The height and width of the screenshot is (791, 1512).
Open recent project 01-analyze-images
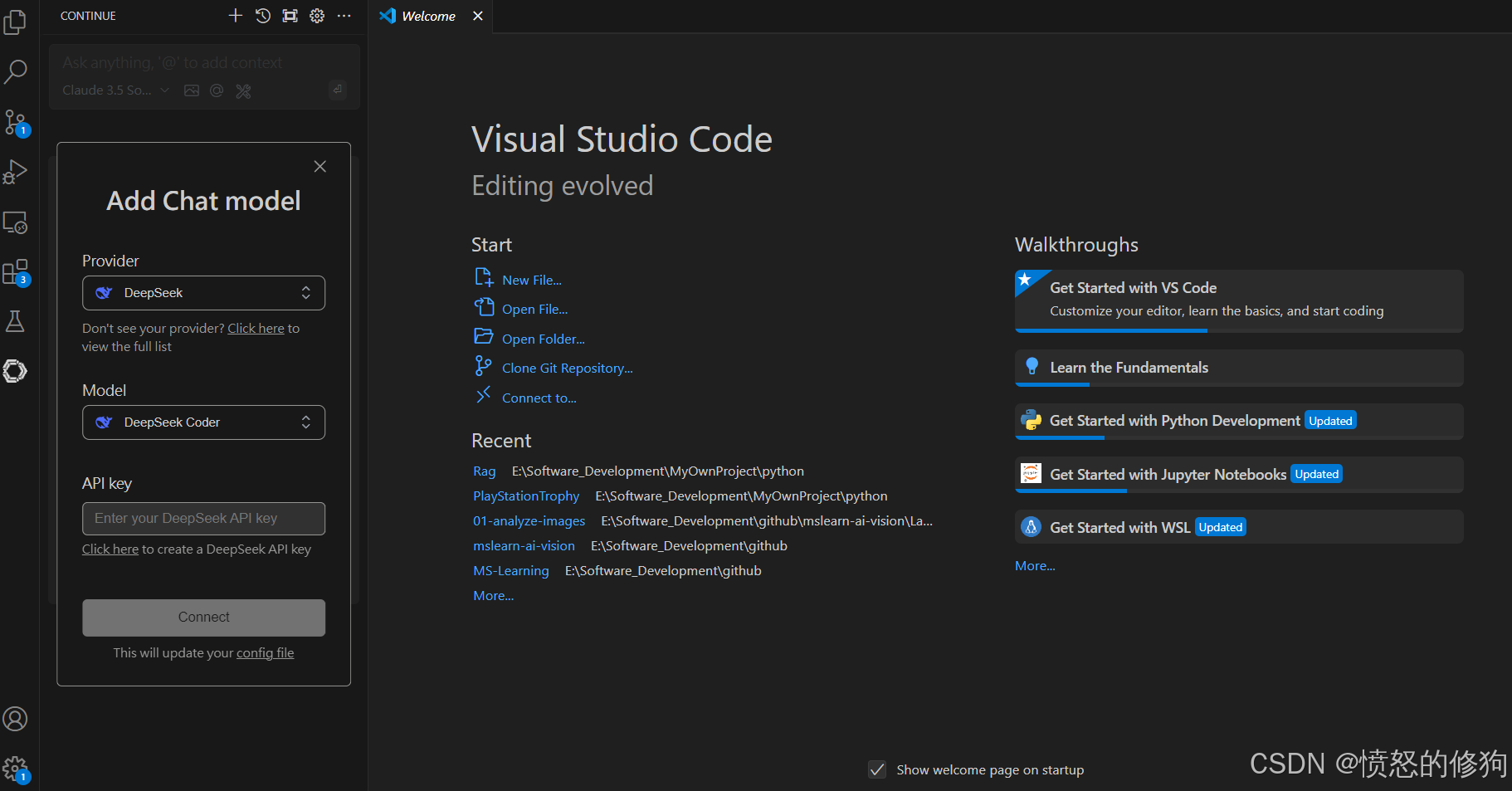529,521
